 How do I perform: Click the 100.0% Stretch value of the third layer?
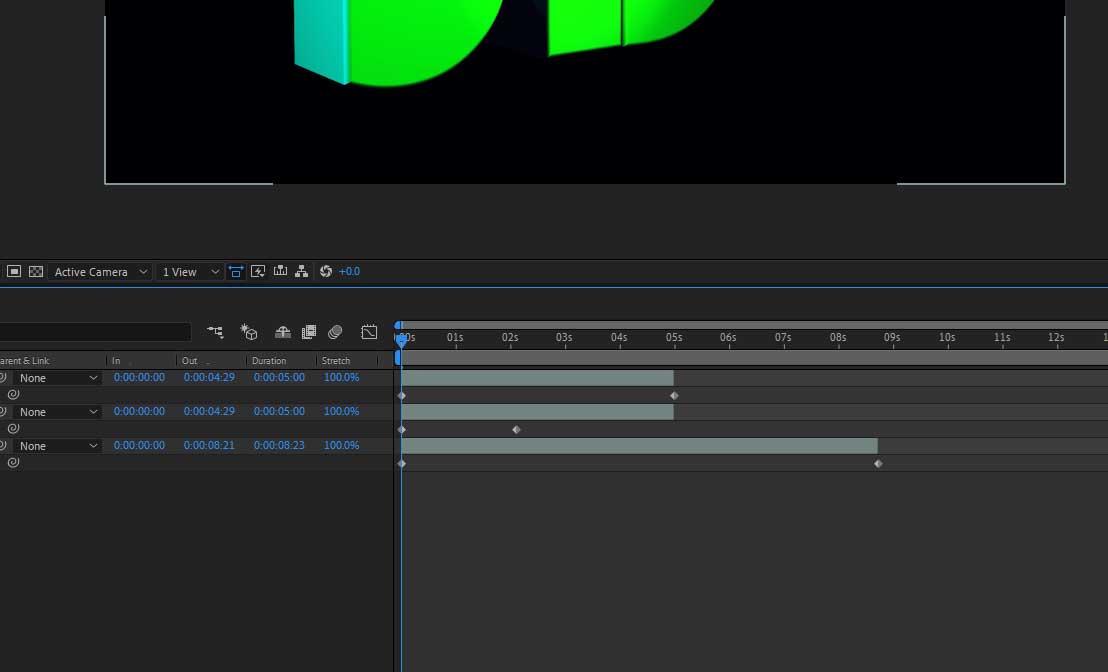(x=341, y=445)
